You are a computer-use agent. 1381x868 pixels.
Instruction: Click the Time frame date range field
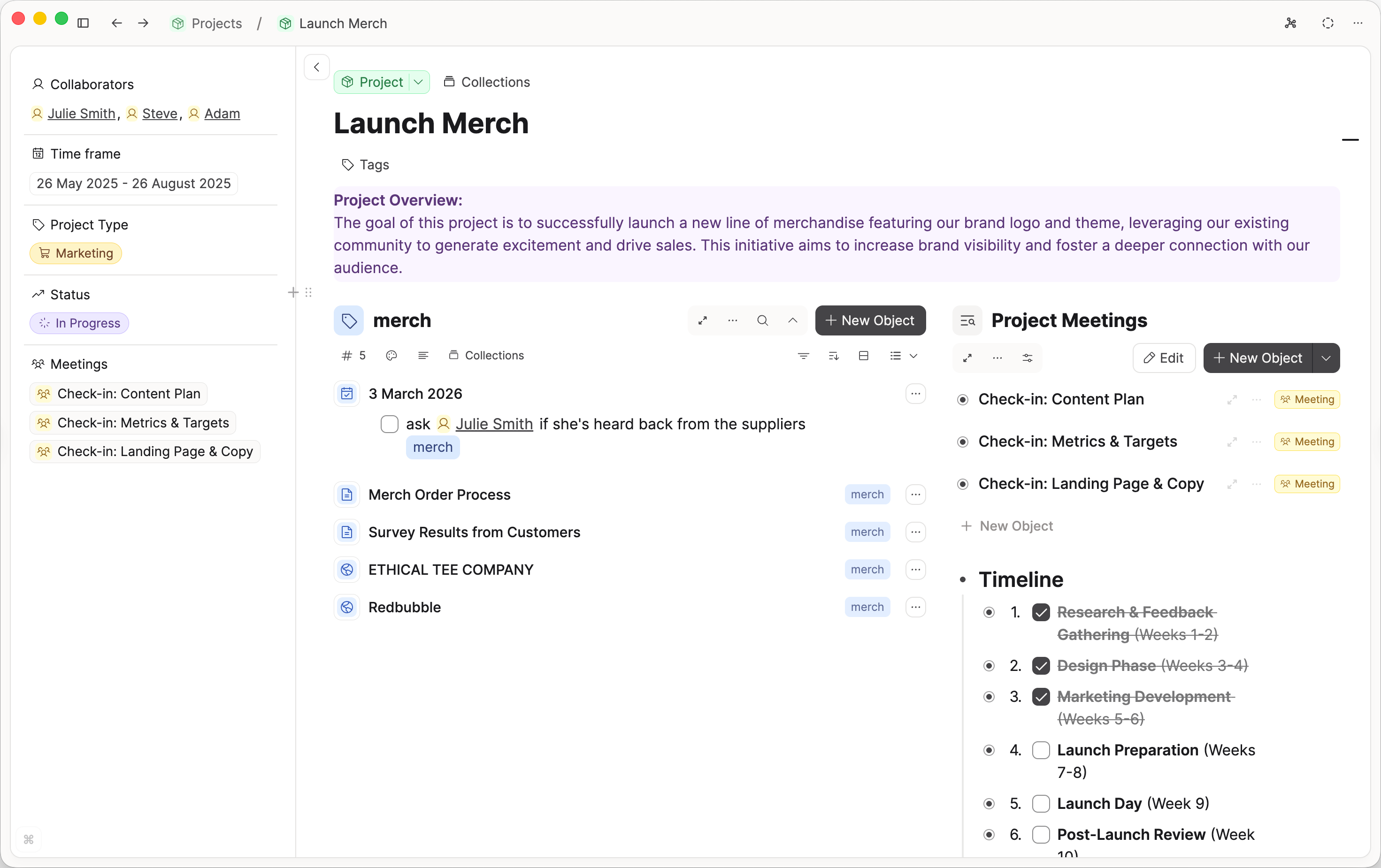(x=134, y=183)
